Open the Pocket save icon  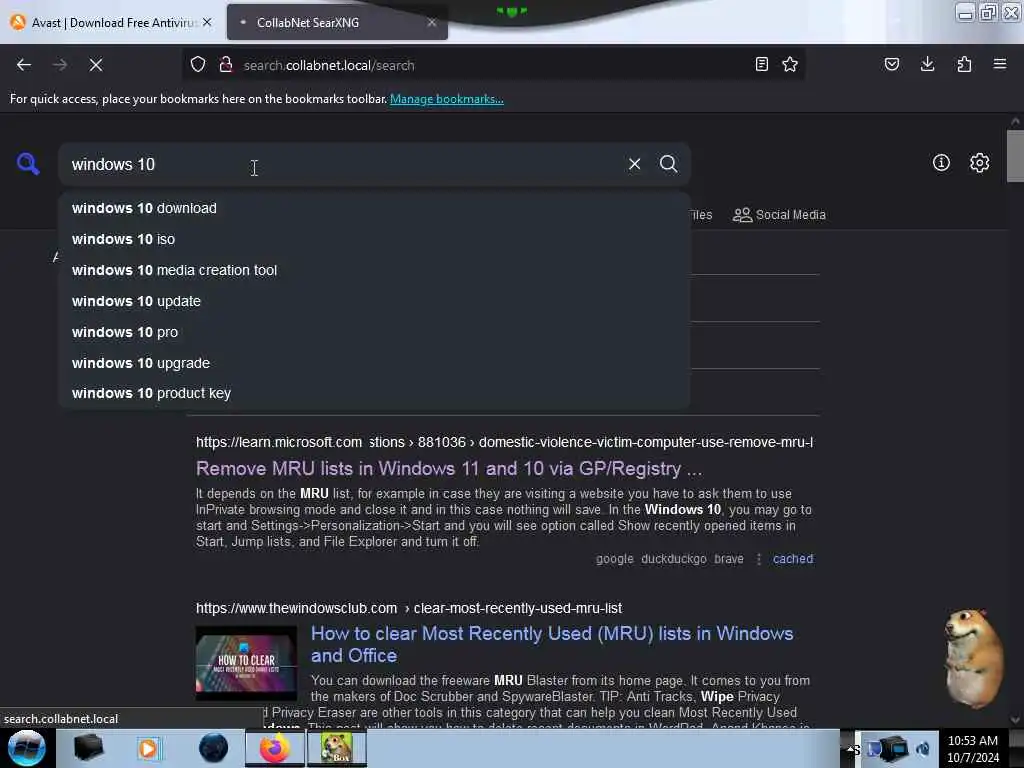(891, 65)
